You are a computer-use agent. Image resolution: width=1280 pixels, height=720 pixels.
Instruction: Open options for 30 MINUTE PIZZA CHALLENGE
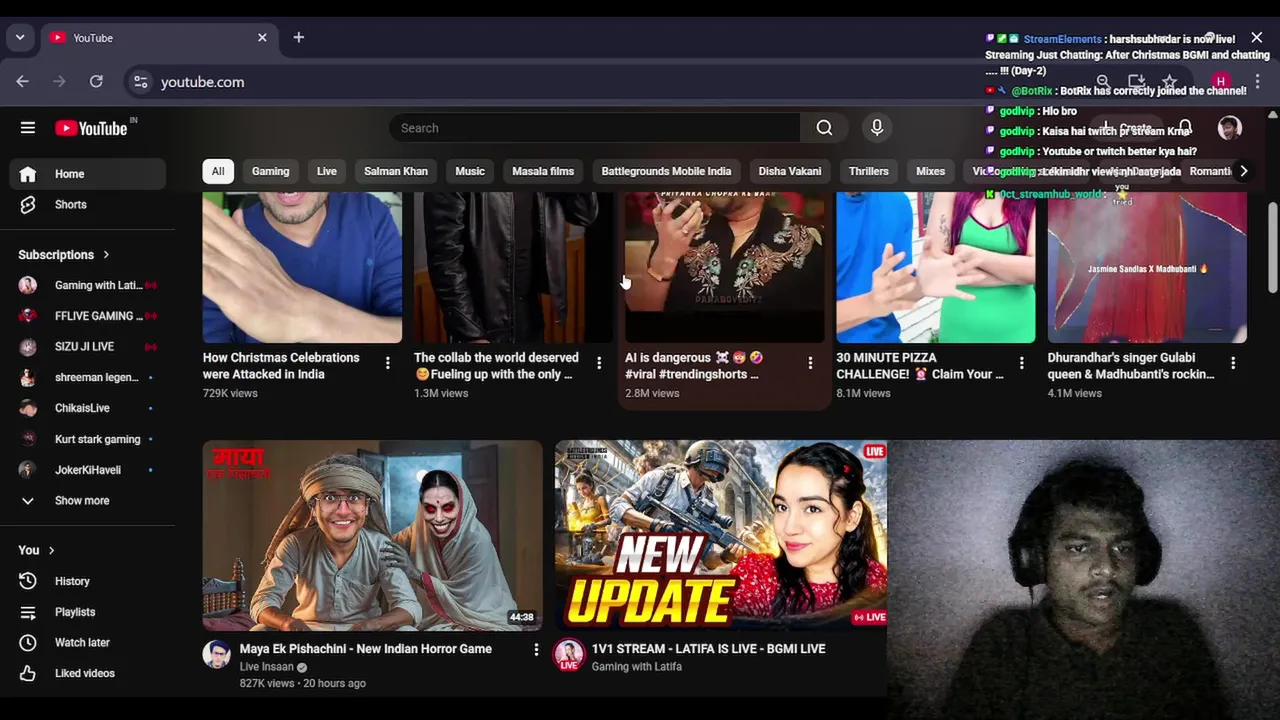coord(1021,363)
